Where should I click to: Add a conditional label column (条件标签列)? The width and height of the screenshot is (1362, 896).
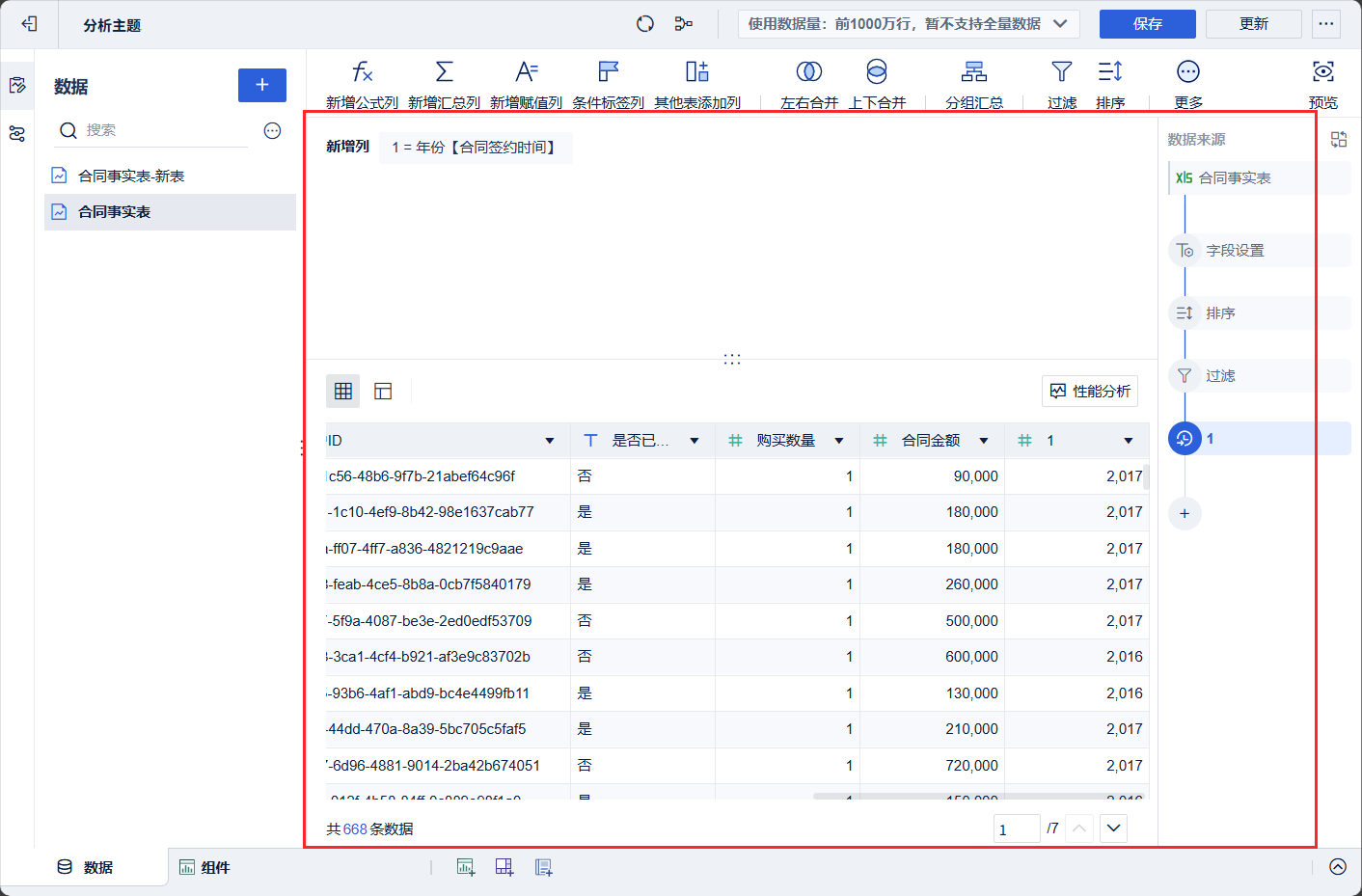coord(608,84)
